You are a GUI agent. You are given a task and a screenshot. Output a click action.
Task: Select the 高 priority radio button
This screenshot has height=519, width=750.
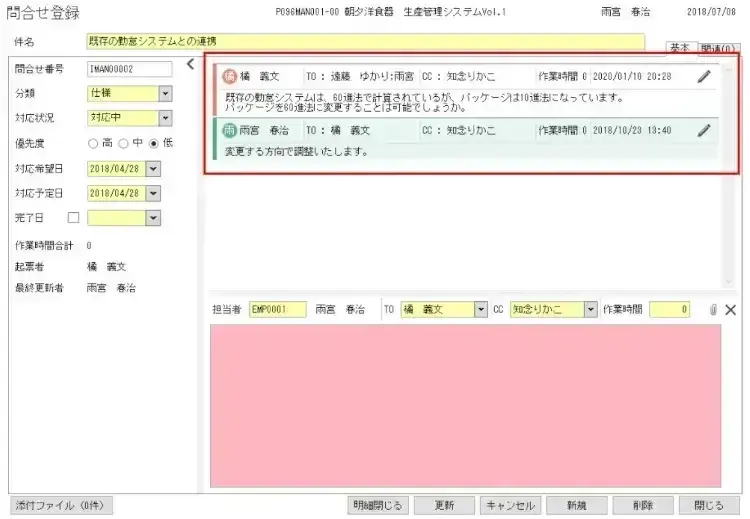(x=93, y=144)
